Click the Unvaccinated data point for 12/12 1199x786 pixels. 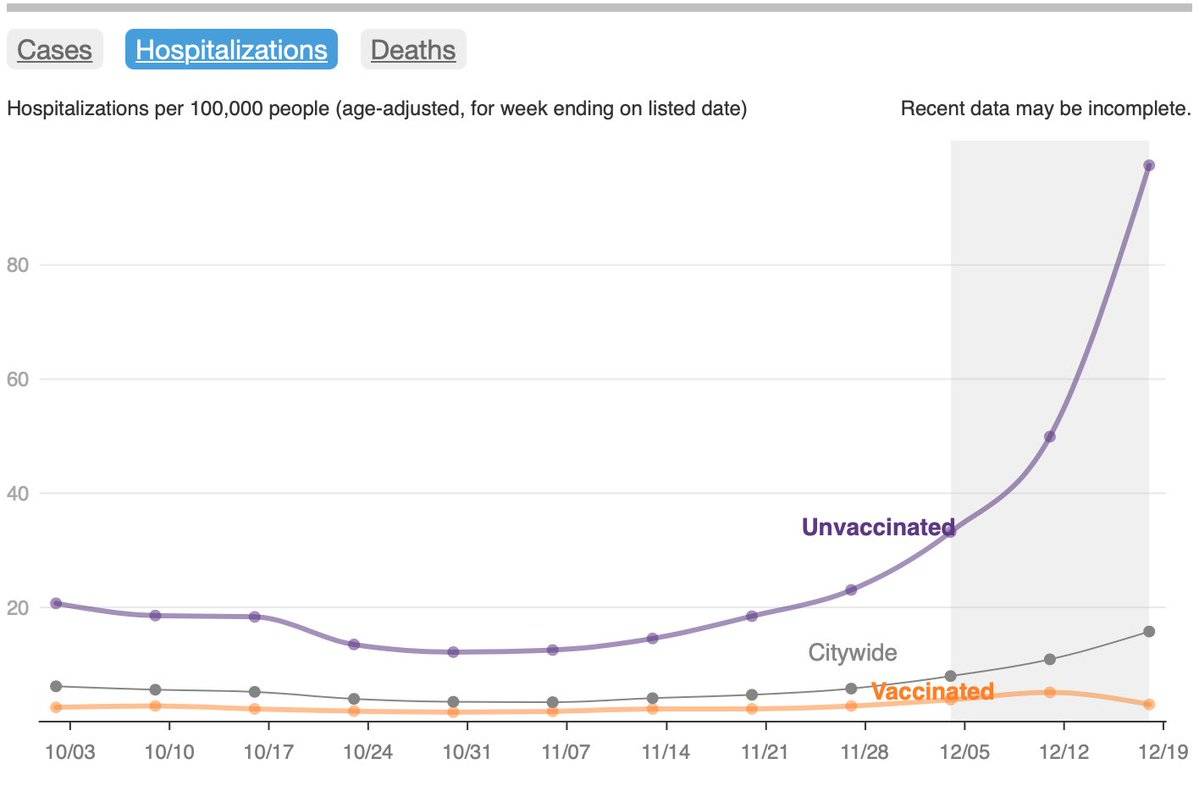coord(1050,436)
